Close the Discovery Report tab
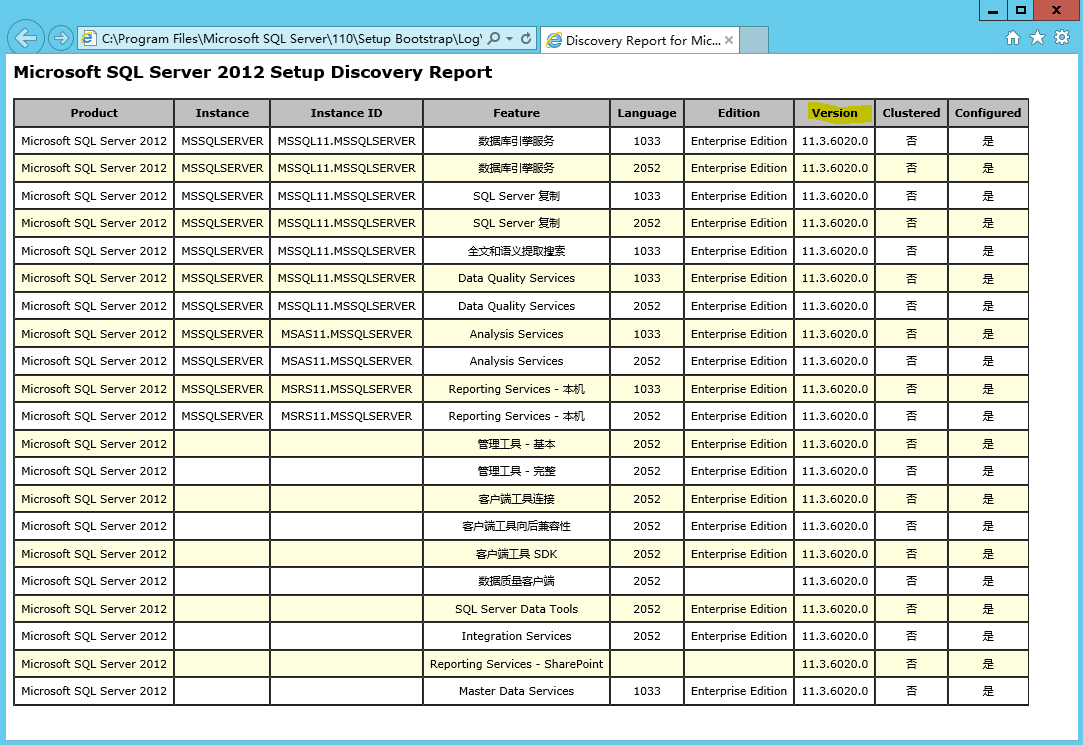Image resolution: width=1083 pixels, height=745 pixels. pyautogui.click(x=729, y=41)
